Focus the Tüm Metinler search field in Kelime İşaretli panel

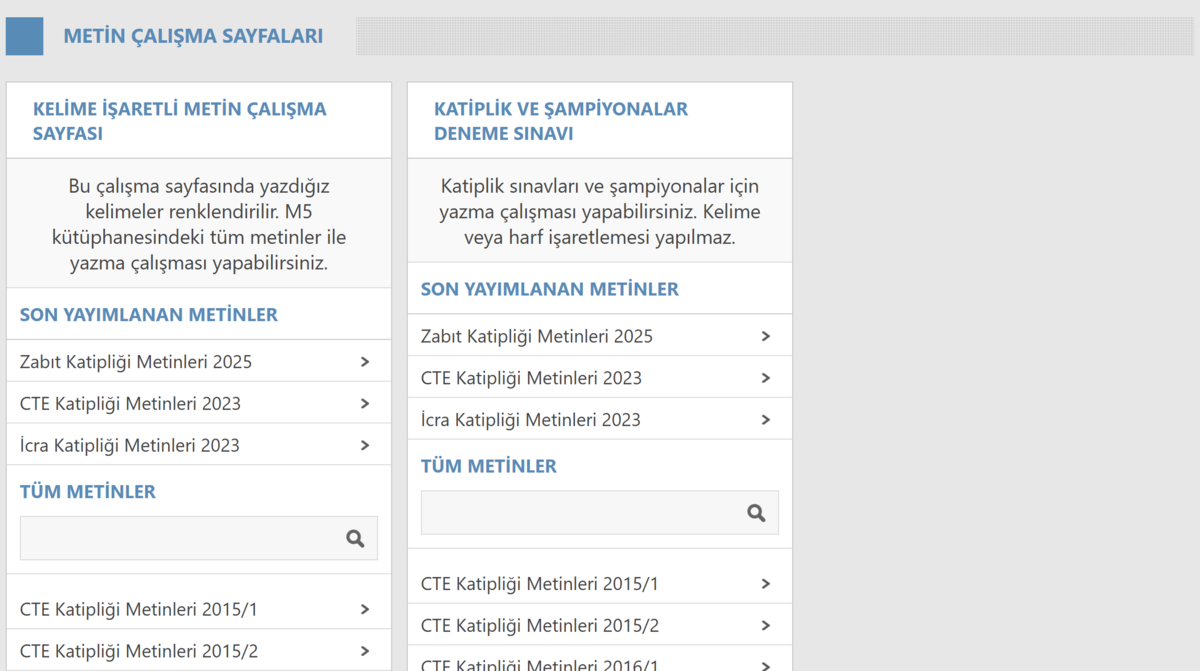199,538
